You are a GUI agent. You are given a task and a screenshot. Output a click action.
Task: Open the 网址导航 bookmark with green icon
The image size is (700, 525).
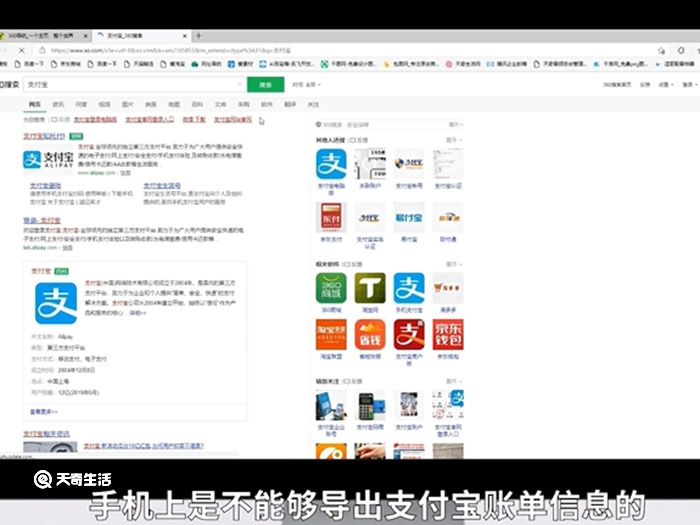[206, 64]
